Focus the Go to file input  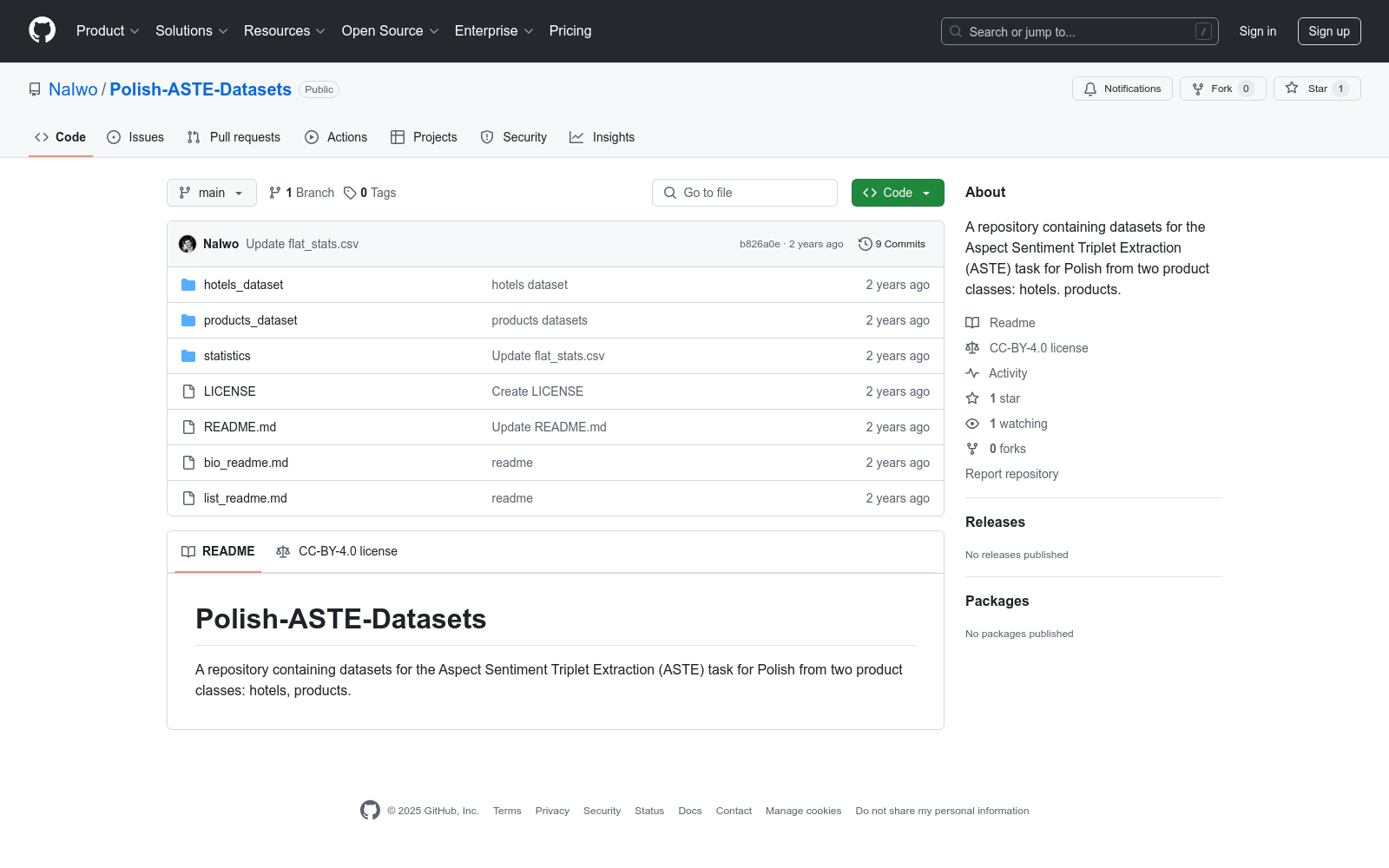pyautogui.click(x=745, y=193)
